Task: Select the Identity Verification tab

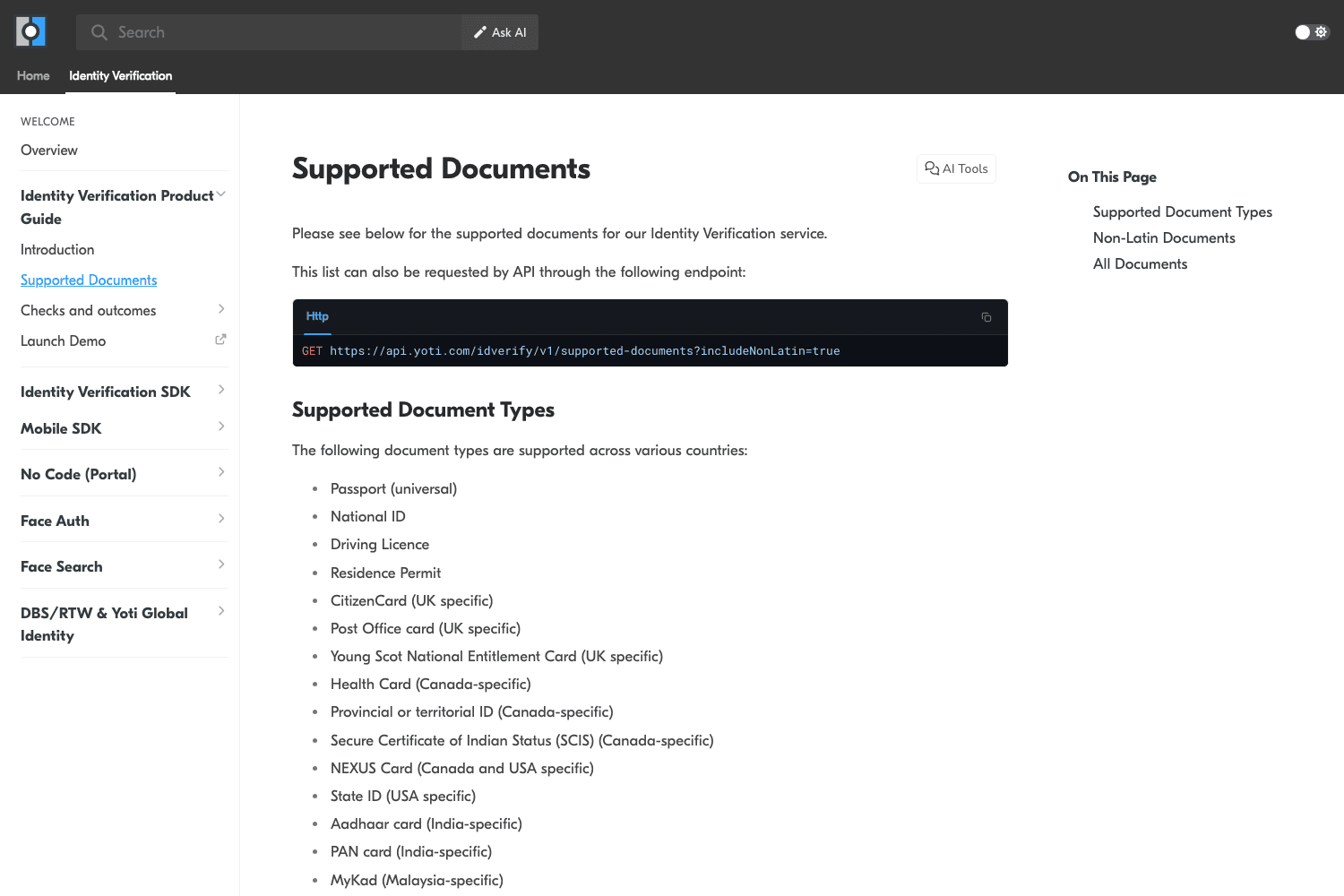Action: click(x=121, y=75)
